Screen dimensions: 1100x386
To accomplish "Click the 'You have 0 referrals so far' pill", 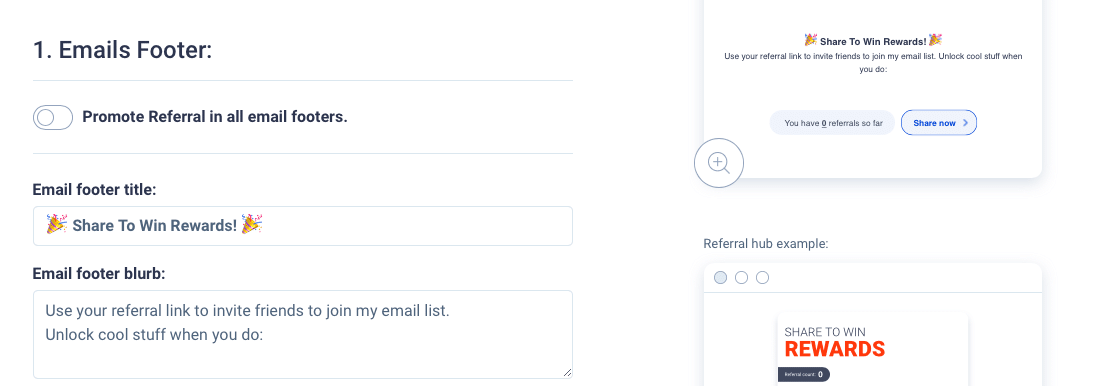I will coord(833,123).
